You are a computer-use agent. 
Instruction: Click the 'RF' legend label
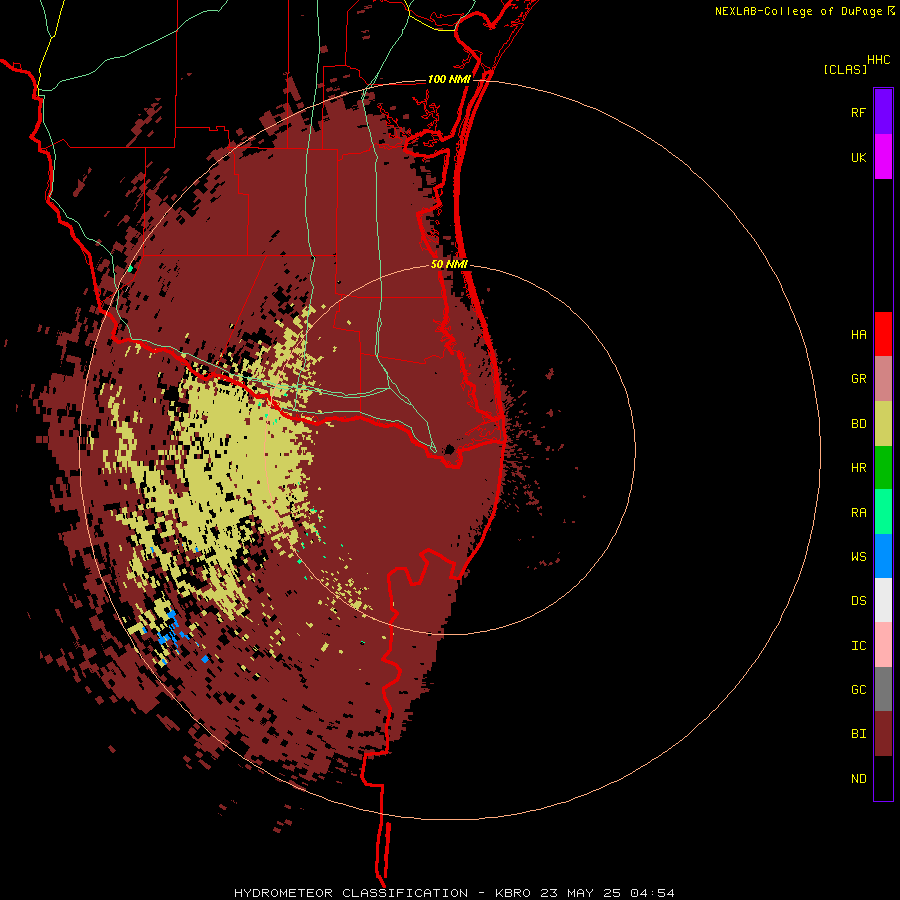858,112
